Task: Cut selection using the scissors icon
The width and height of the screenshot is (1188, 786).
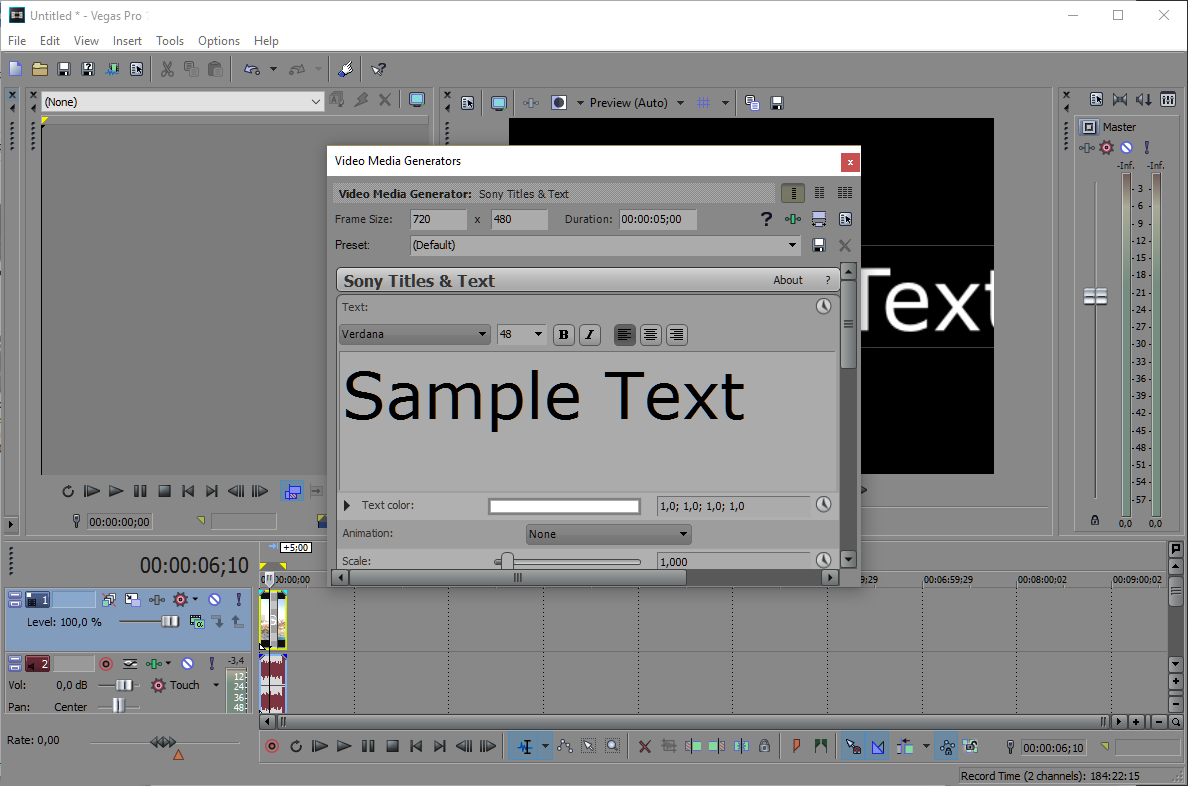Action: point(167,69)
